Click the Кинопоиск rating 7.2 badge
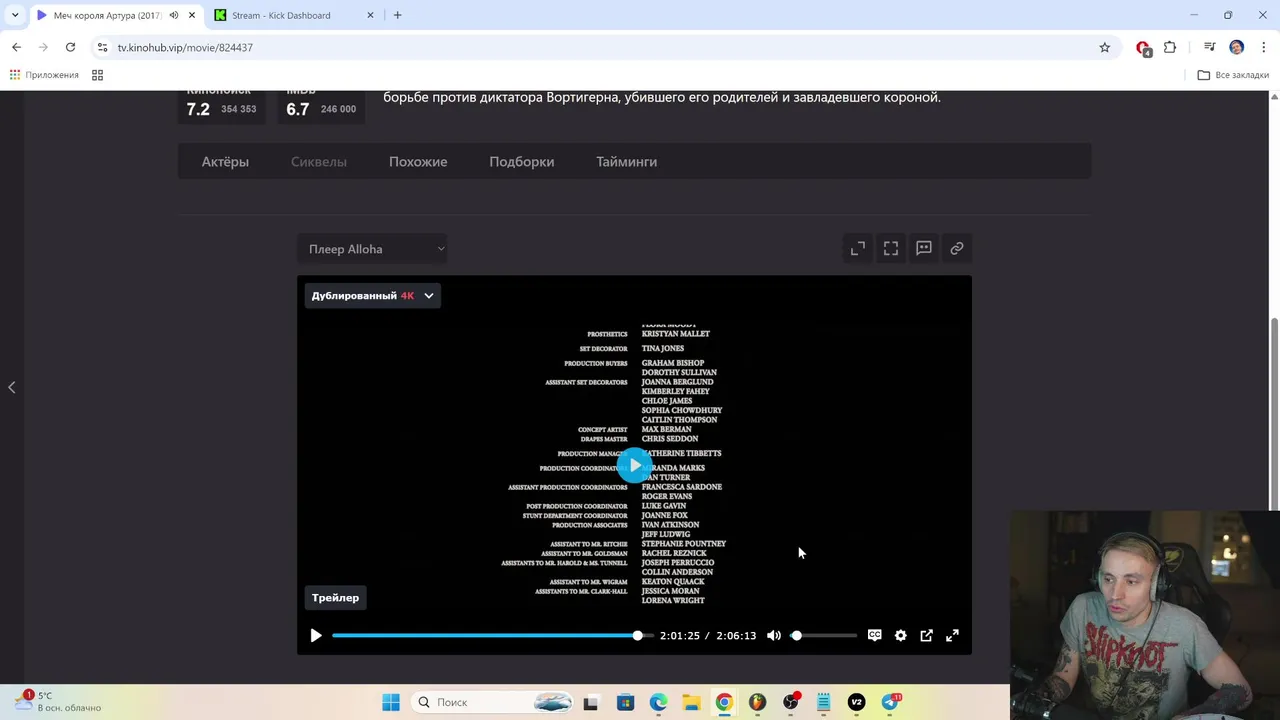The image size is (1280, 720). click(221, 105)
